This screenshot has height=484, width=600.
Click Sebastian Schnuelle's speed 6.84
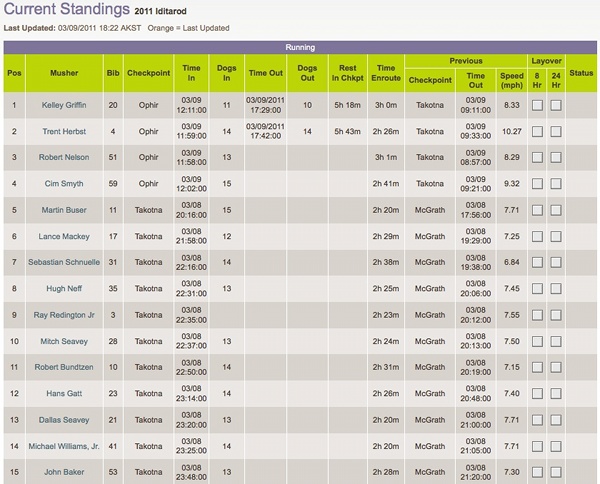coord(512,262)
